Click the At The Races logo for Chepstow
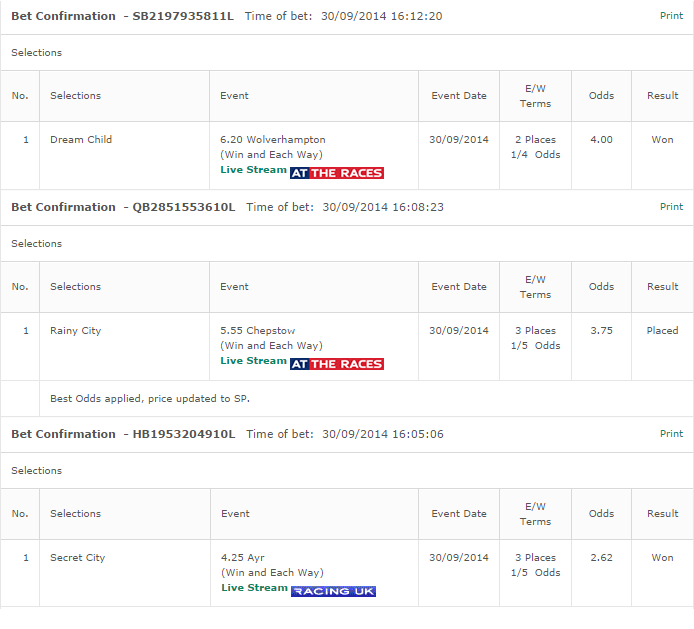Image resolution: width=694 pixels, height=629 pixels. point(337,364)
